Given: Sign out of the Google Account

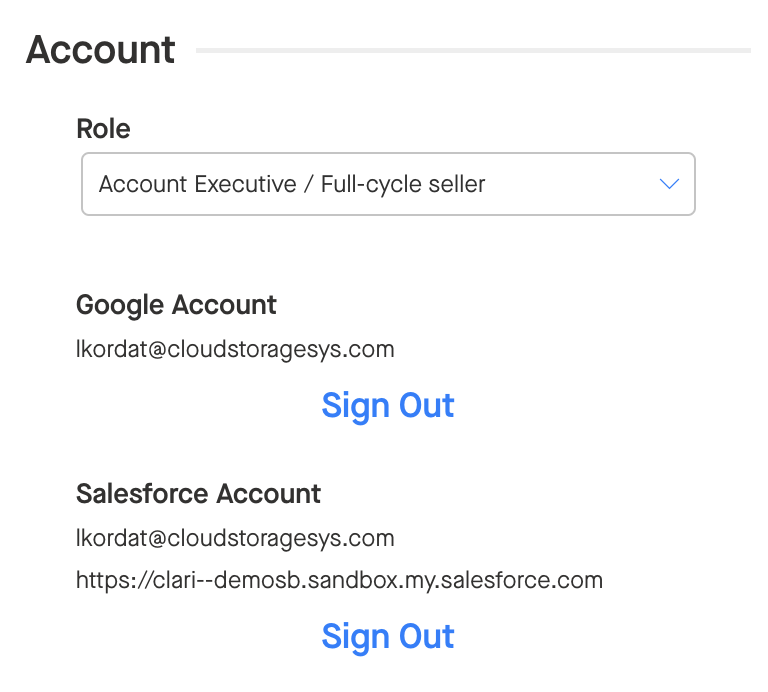Looking at the screenshot, I should (x=388, y=406).
